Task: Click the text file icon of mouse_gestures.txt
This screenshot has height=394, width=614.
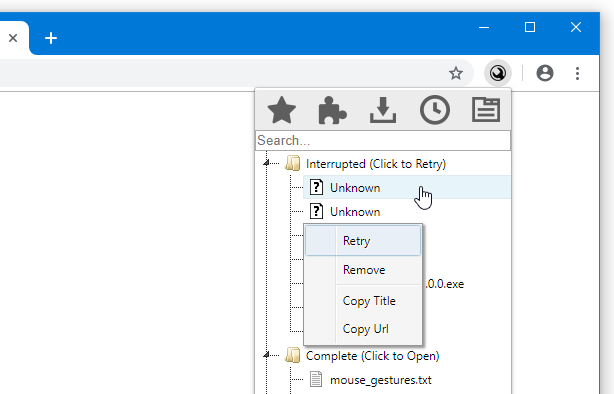Action: 316,380
